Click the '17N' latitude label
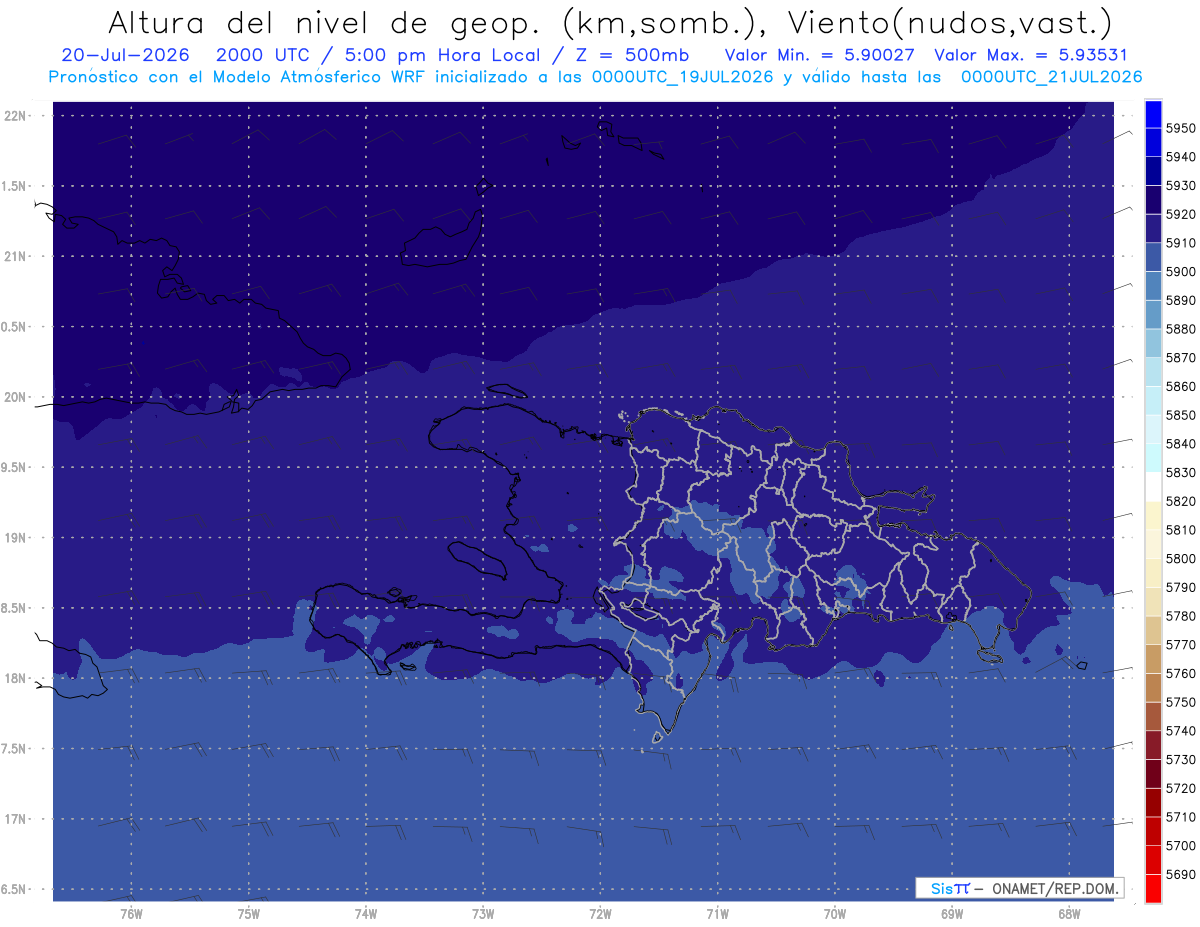This screenshot has height=927, width=1200. click(17, 819)
